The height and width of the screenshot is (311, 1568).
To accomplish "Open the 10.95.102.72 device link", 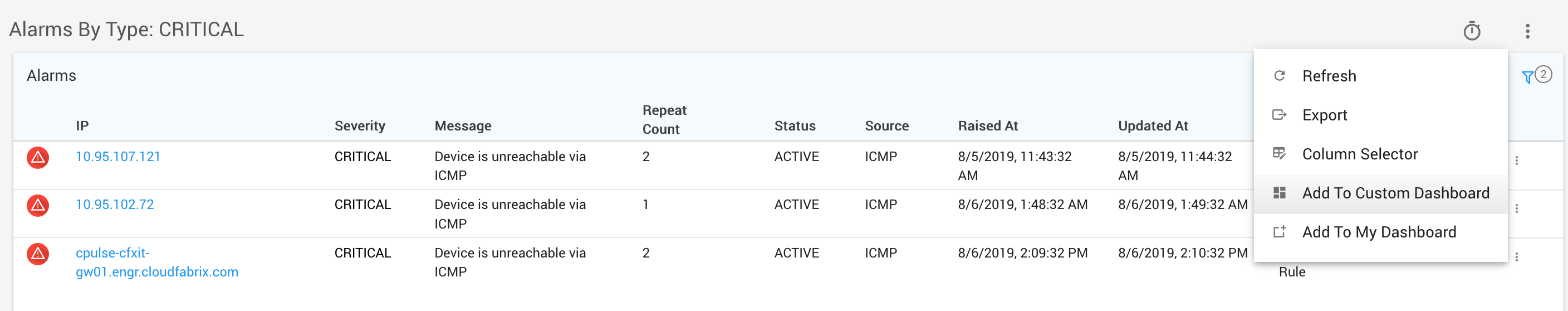I will [x=115, y=205].
